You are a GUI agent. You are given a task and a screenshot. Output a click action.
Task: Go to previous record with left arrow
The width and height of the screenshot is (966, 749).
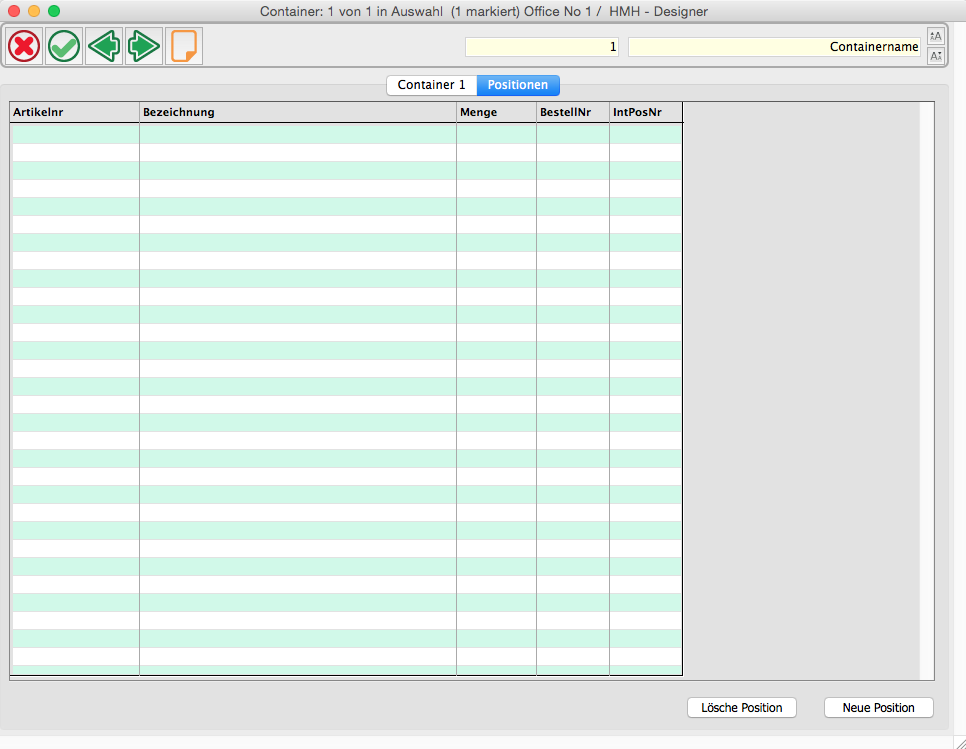pos(104,46)
